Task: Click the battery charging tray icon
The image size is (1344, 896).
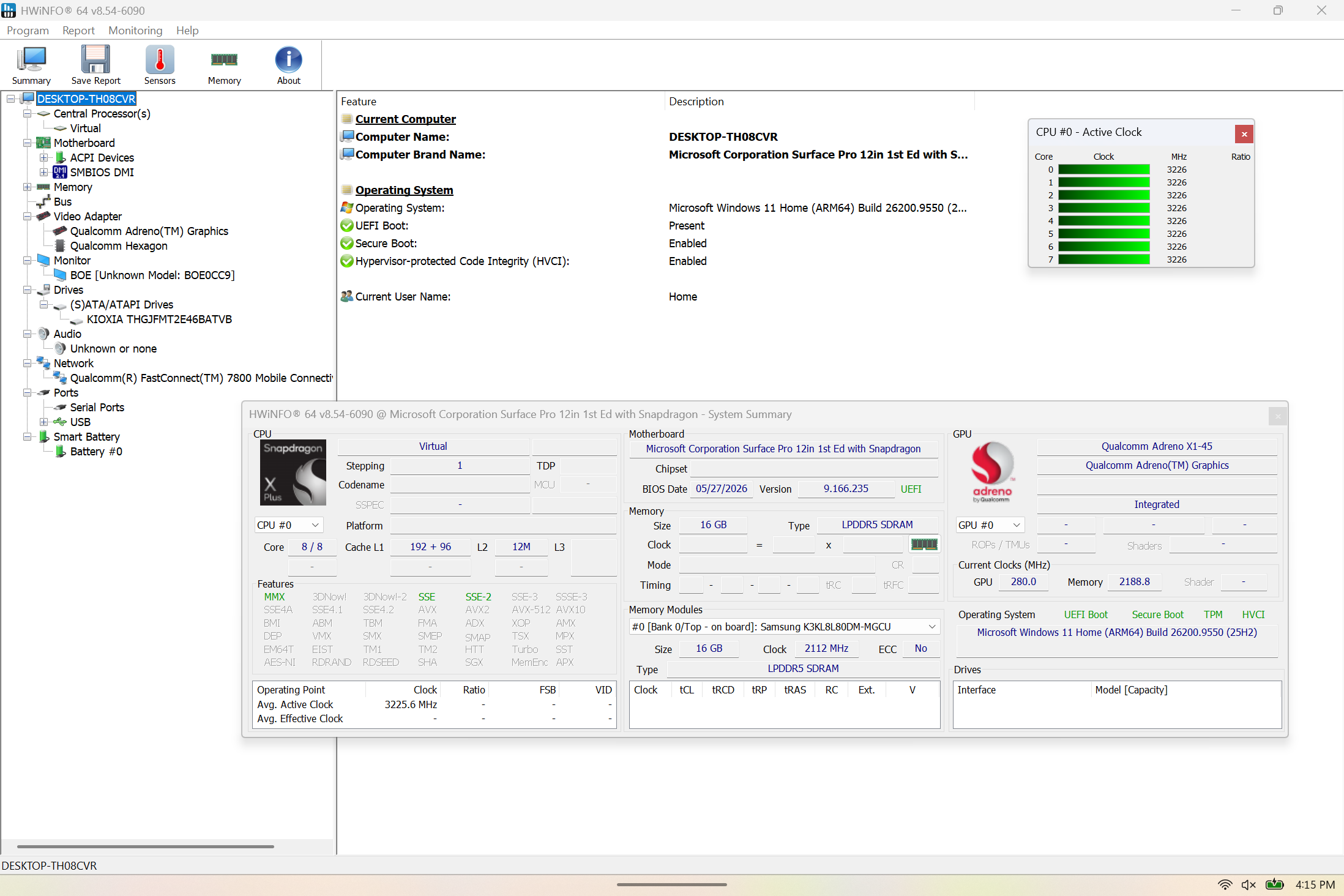Action: pyautogui.click(x=1275, y=884)
